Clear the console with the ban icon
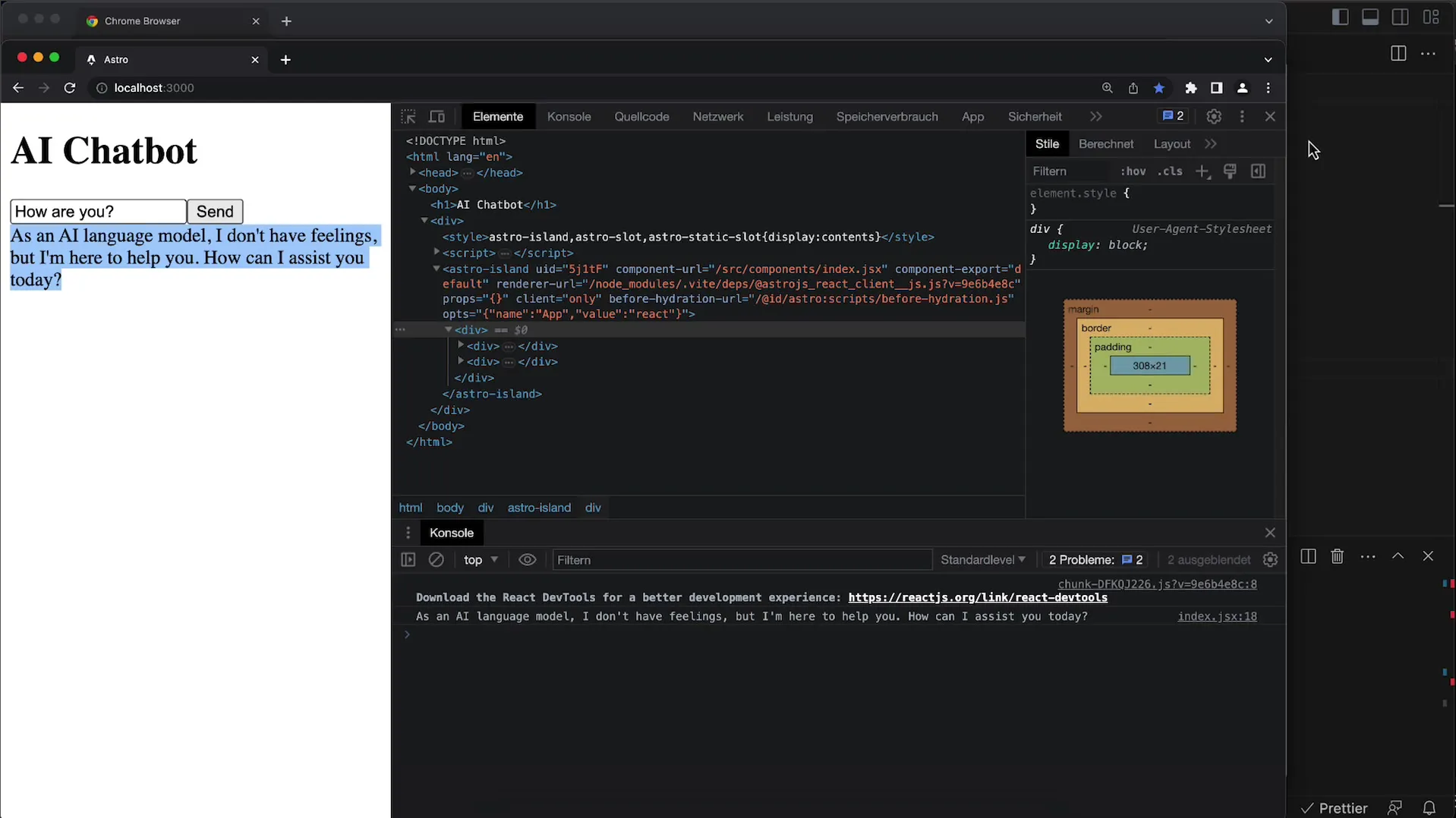Image resolution: width=1456 pixels, height=818 pixels. pos(436,560)
